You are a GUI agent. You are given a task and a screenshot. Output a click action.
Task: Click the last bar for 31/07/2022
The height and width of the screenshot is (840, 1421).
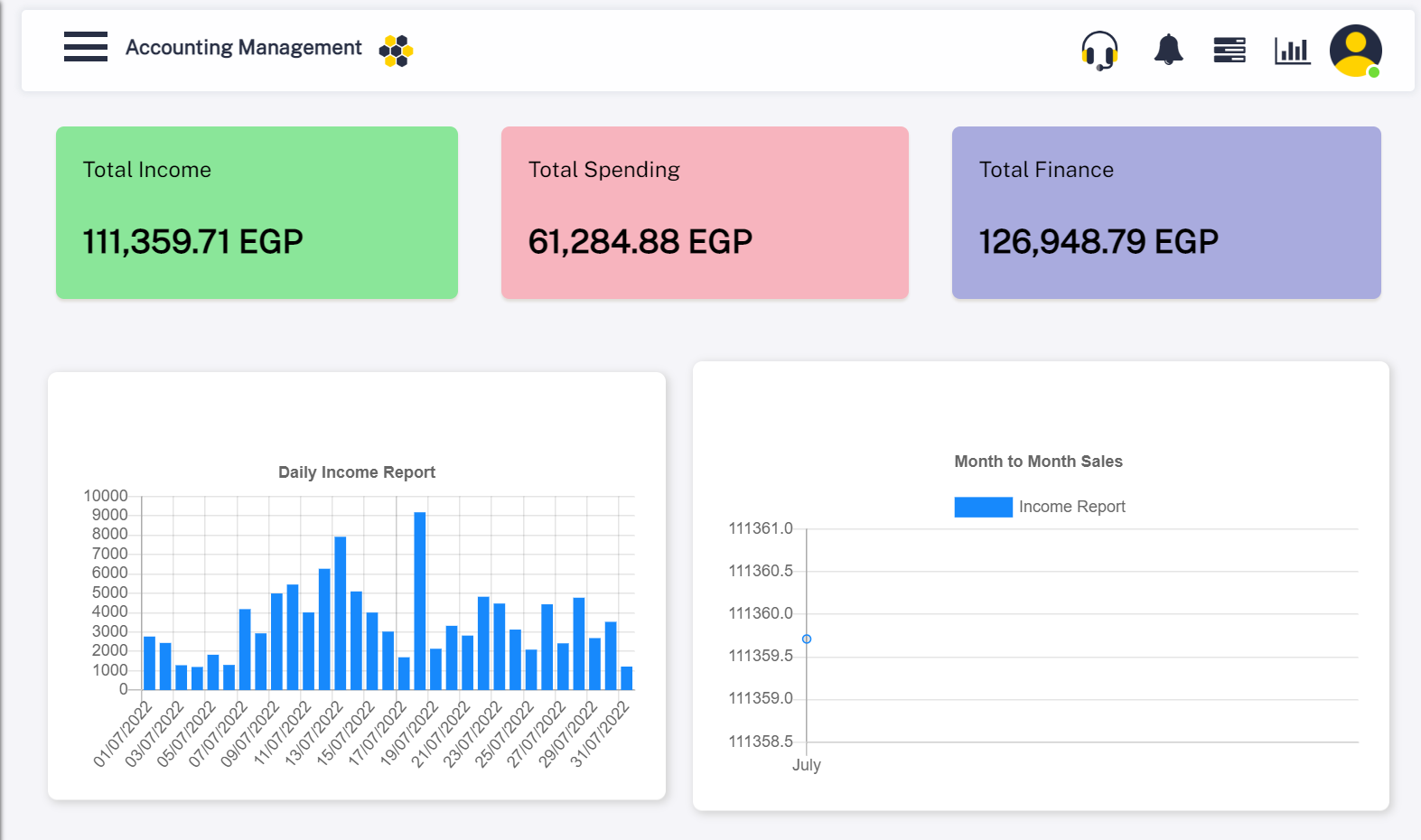tap(627, 678)
